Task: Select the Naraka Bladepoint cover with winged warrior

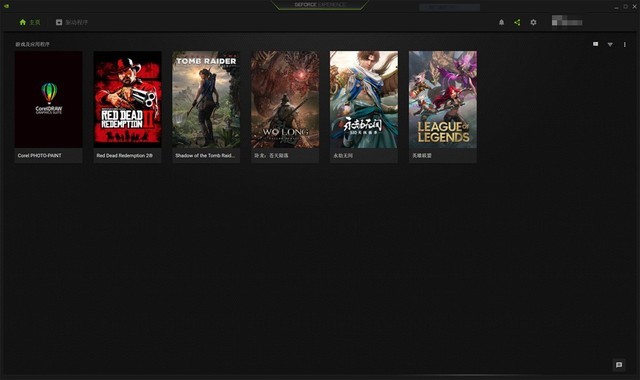Action: pos(364,99)
